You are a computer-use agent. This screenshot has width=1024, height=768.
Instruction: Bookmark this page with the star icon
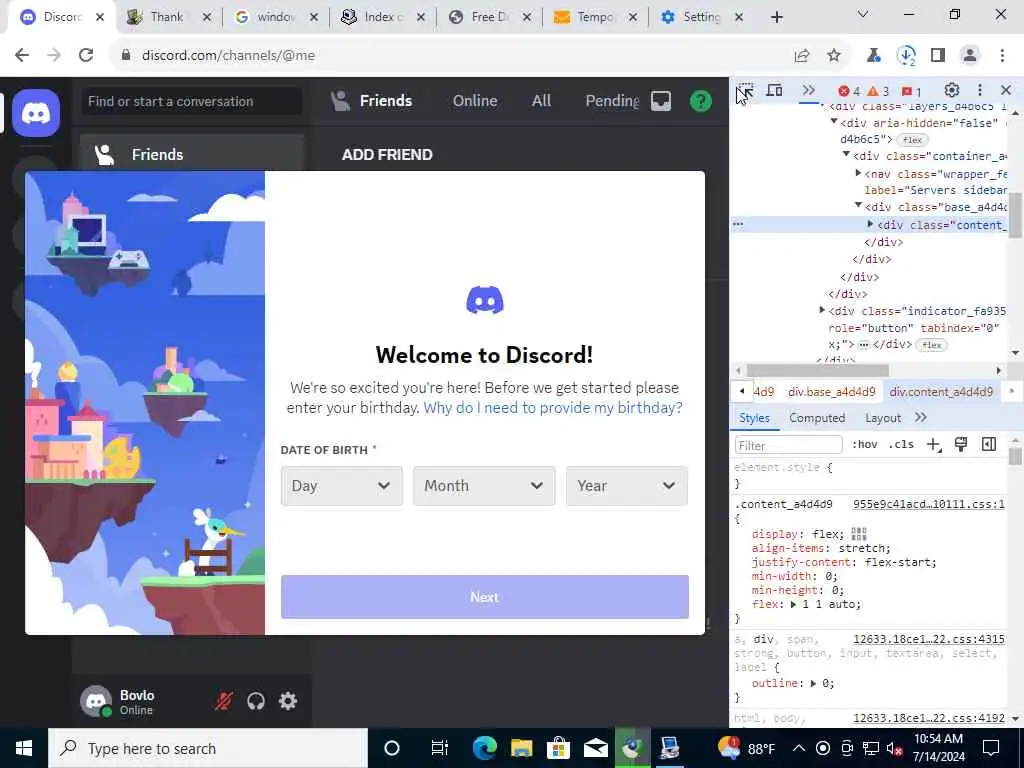tap(834, 56)
